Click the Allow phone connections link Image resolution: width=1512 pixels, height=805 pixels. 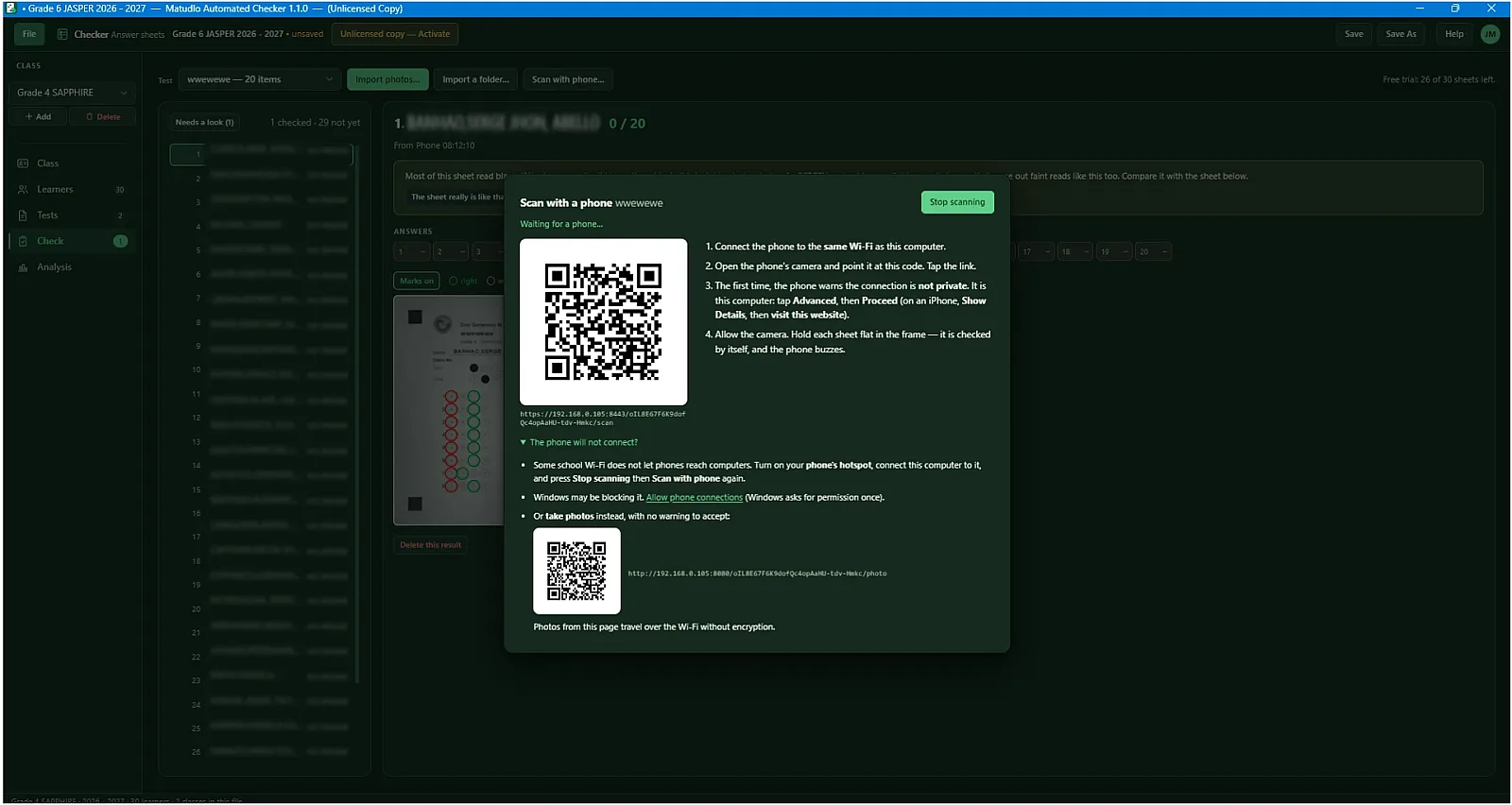coord(695,498)
